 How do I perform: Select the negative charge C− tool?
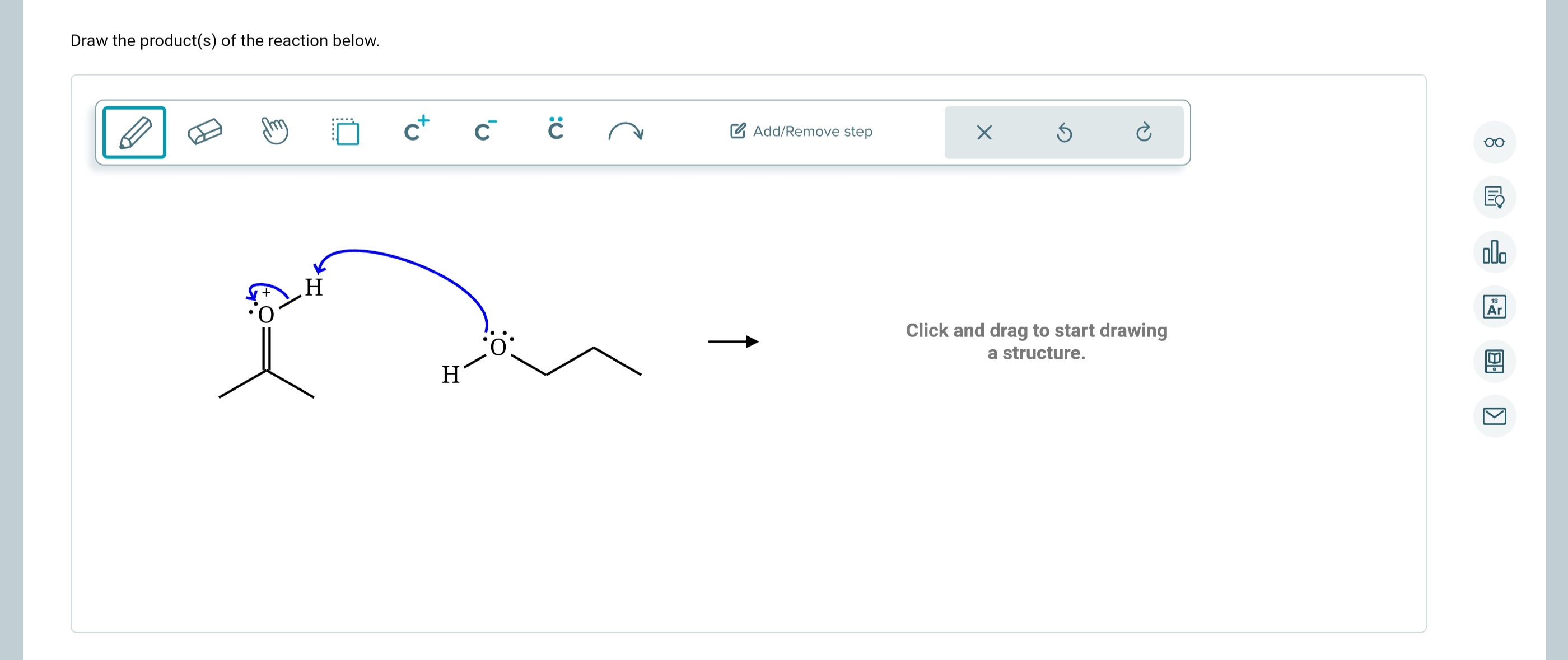[484, 132]
